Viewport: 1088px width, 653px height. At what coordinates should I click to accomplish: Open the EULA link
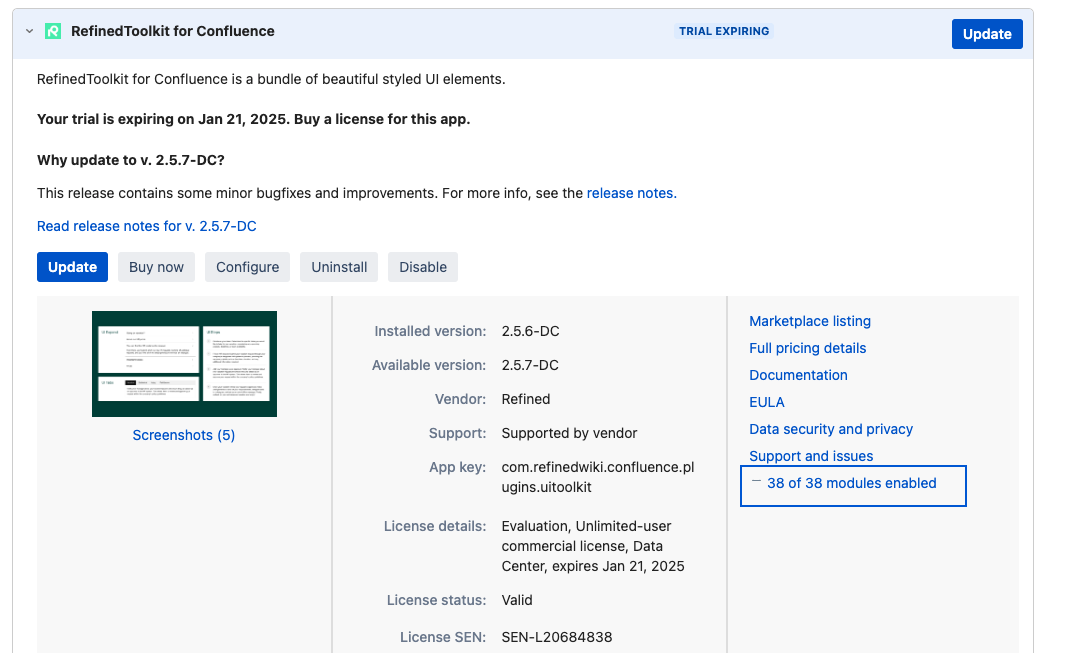tap(767, 402)
